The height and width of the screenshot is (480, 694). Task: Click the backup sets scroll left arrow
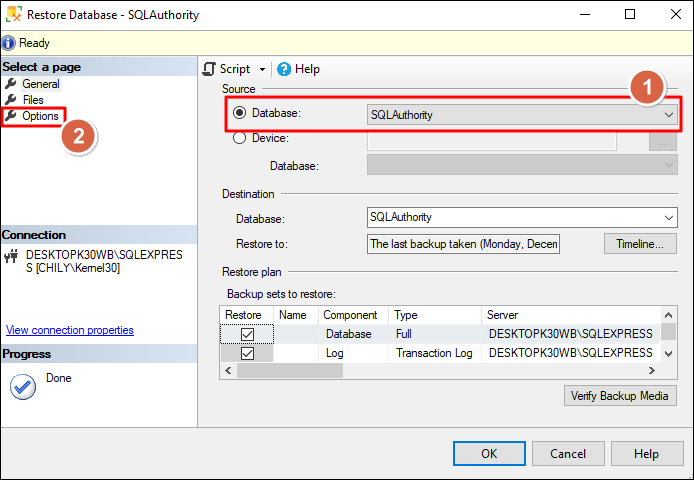pyautogui.click(x=228, y=371)
